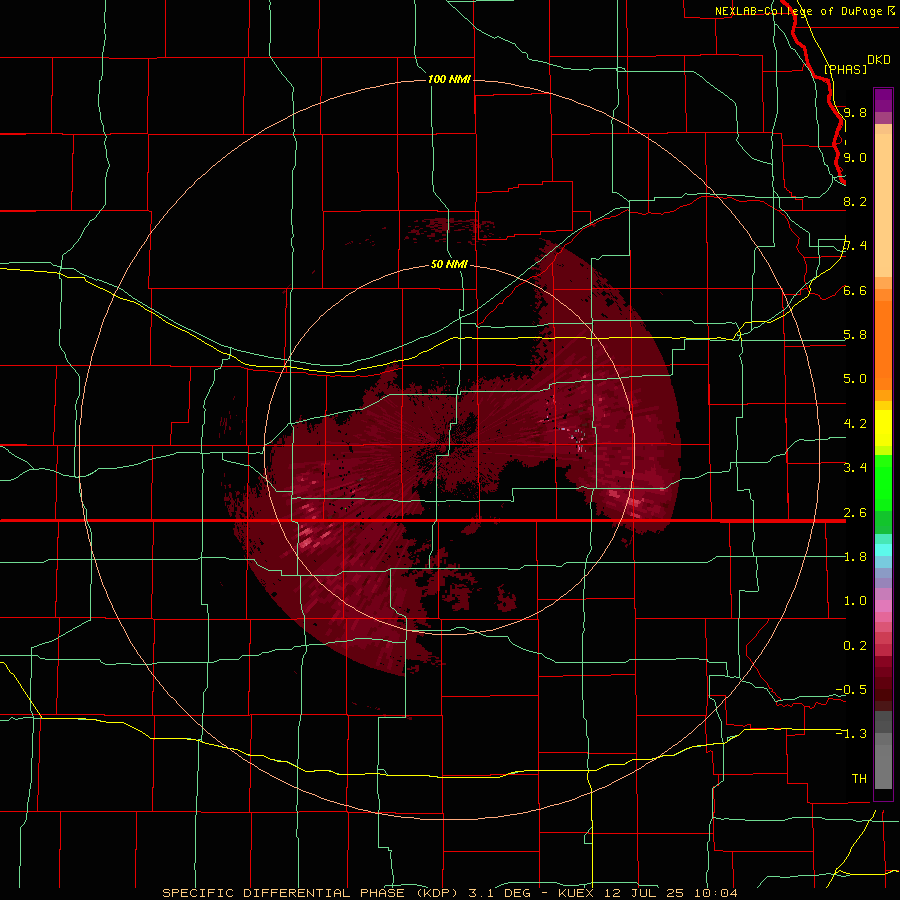Click the 5.8 scale value
The height and width of the screenshot is (900, 900).
click(855, 335)
